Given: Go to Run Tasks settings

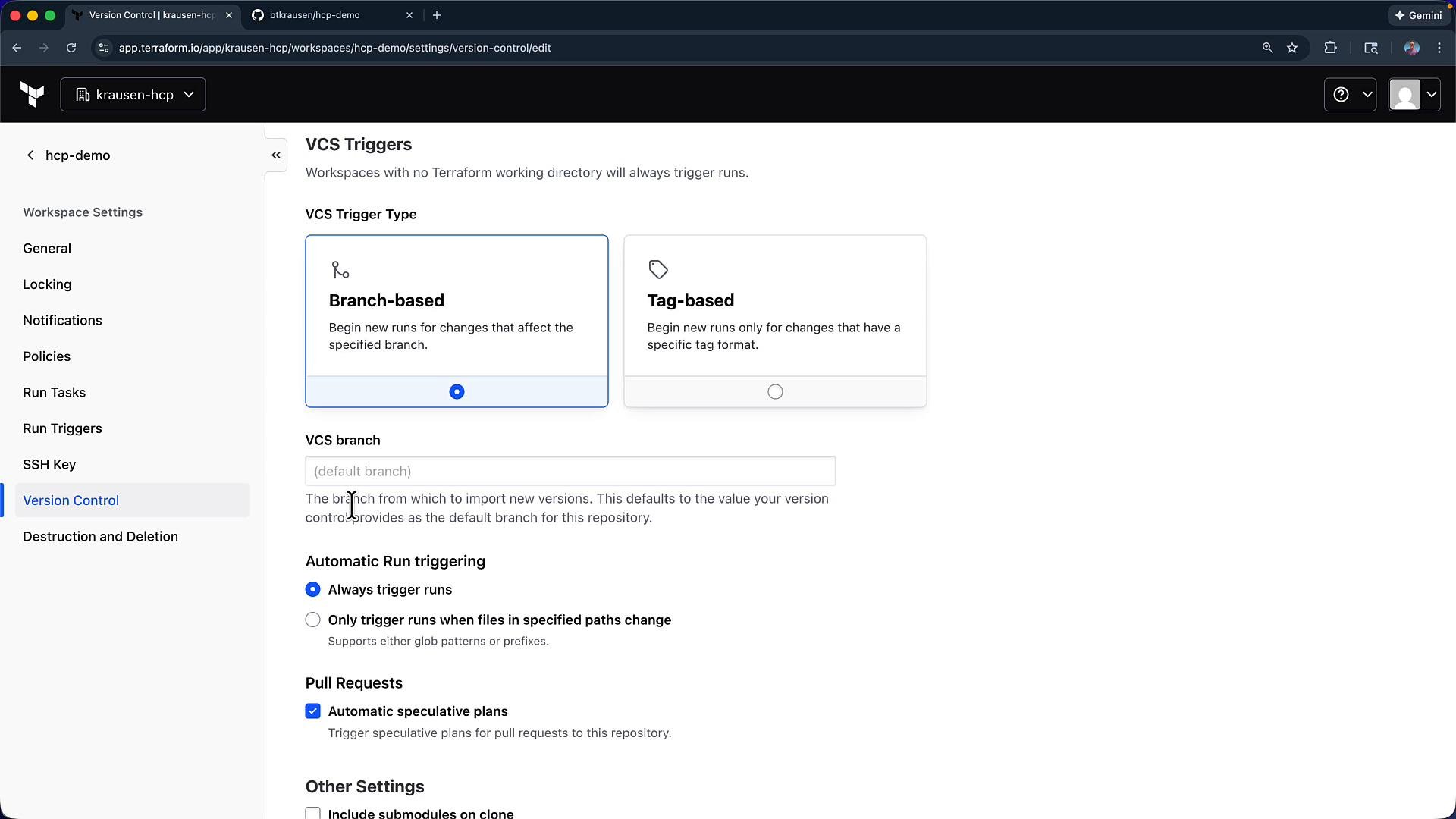Looking at the screenshot, I should (x=54, y=393).
